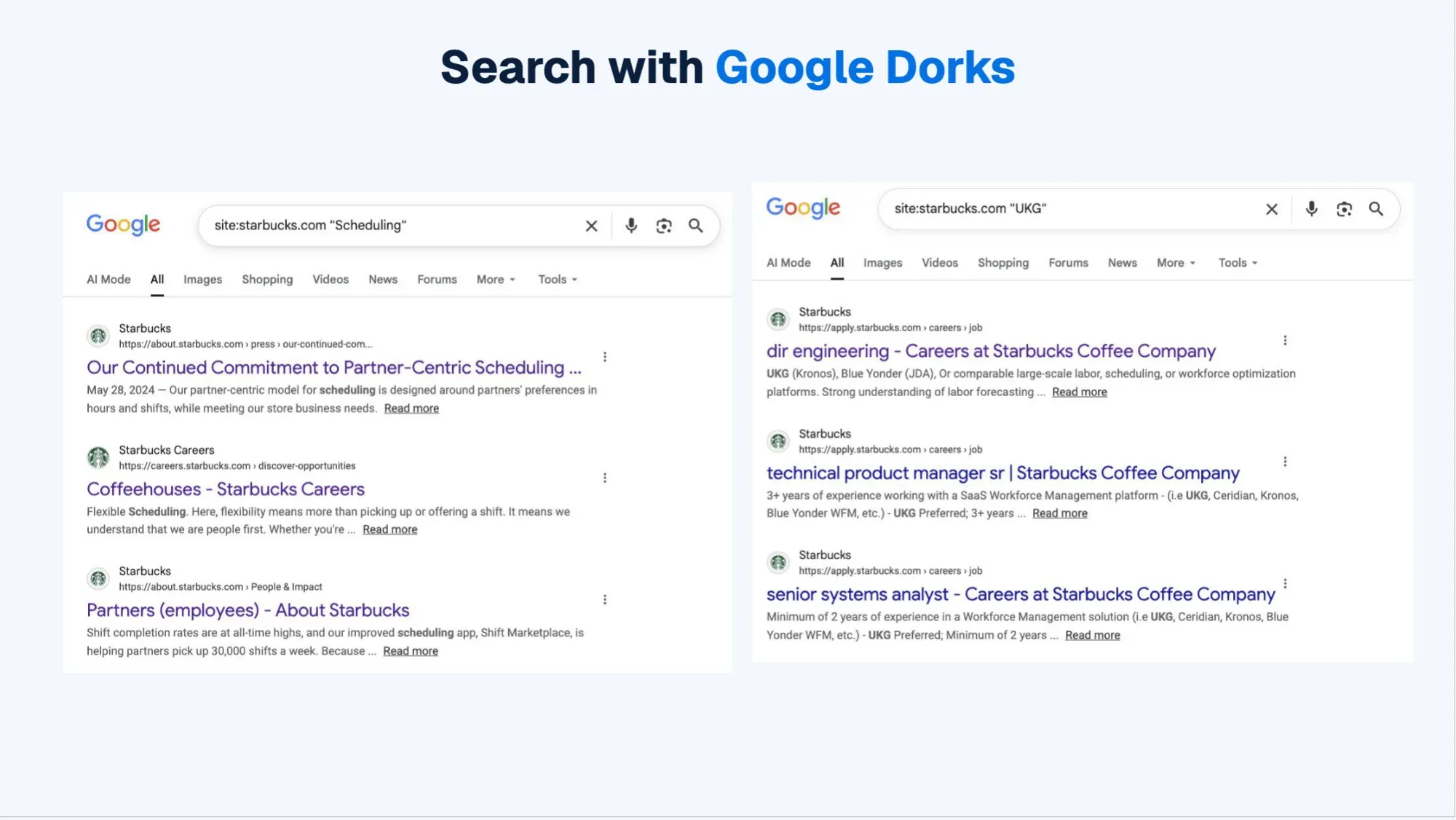Start voice search in Scheduling search bar

point(631,226)
